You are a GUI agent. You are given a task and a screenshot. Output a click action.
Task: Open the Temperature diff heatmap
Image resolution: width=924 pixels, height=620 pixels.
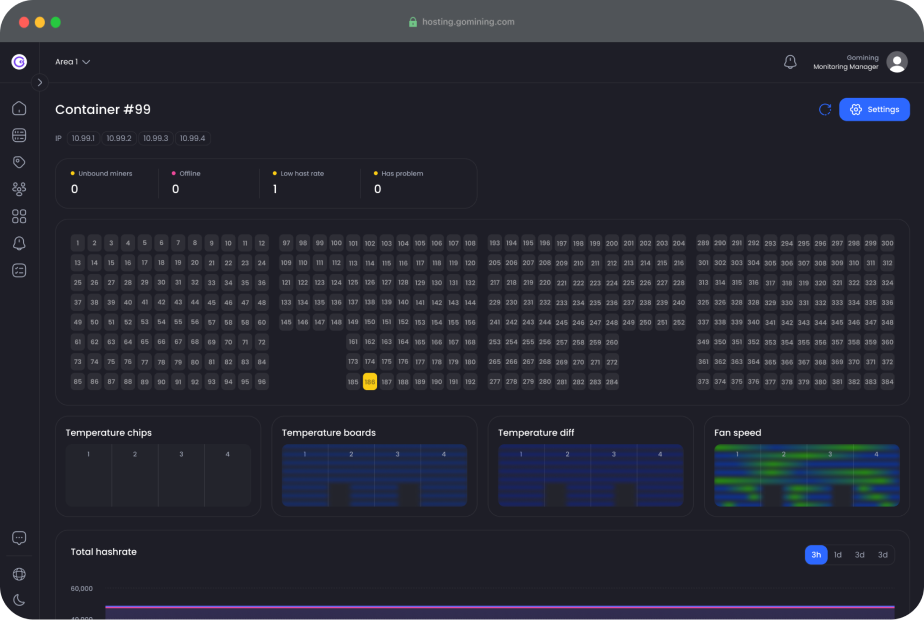[590, 476]
